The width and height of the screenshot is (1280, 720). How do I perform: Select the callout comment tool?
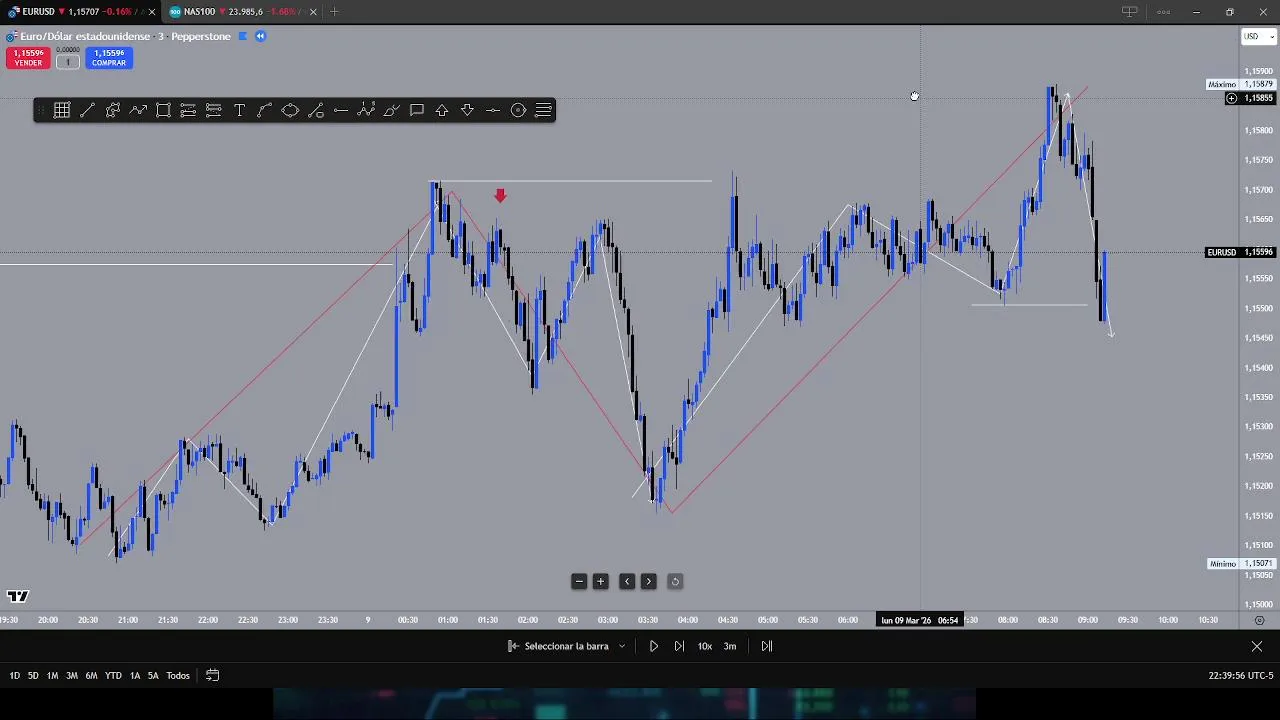(417, 110)
